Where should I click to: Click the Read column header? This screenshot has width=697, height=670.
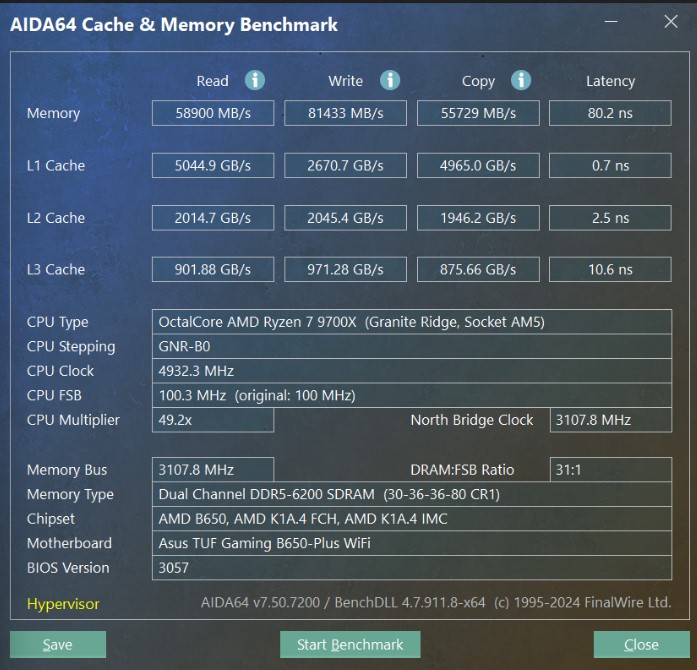point(212,81)
